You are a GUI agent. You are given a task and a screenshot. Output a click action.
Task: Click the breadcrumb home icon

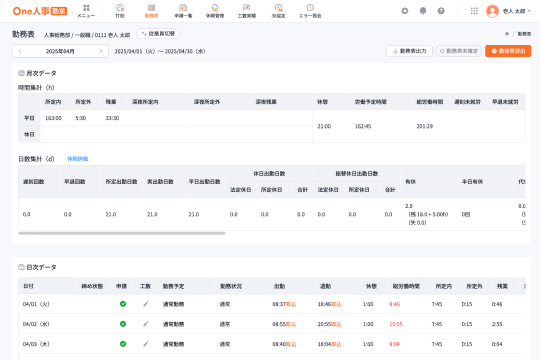click(507, 34)
